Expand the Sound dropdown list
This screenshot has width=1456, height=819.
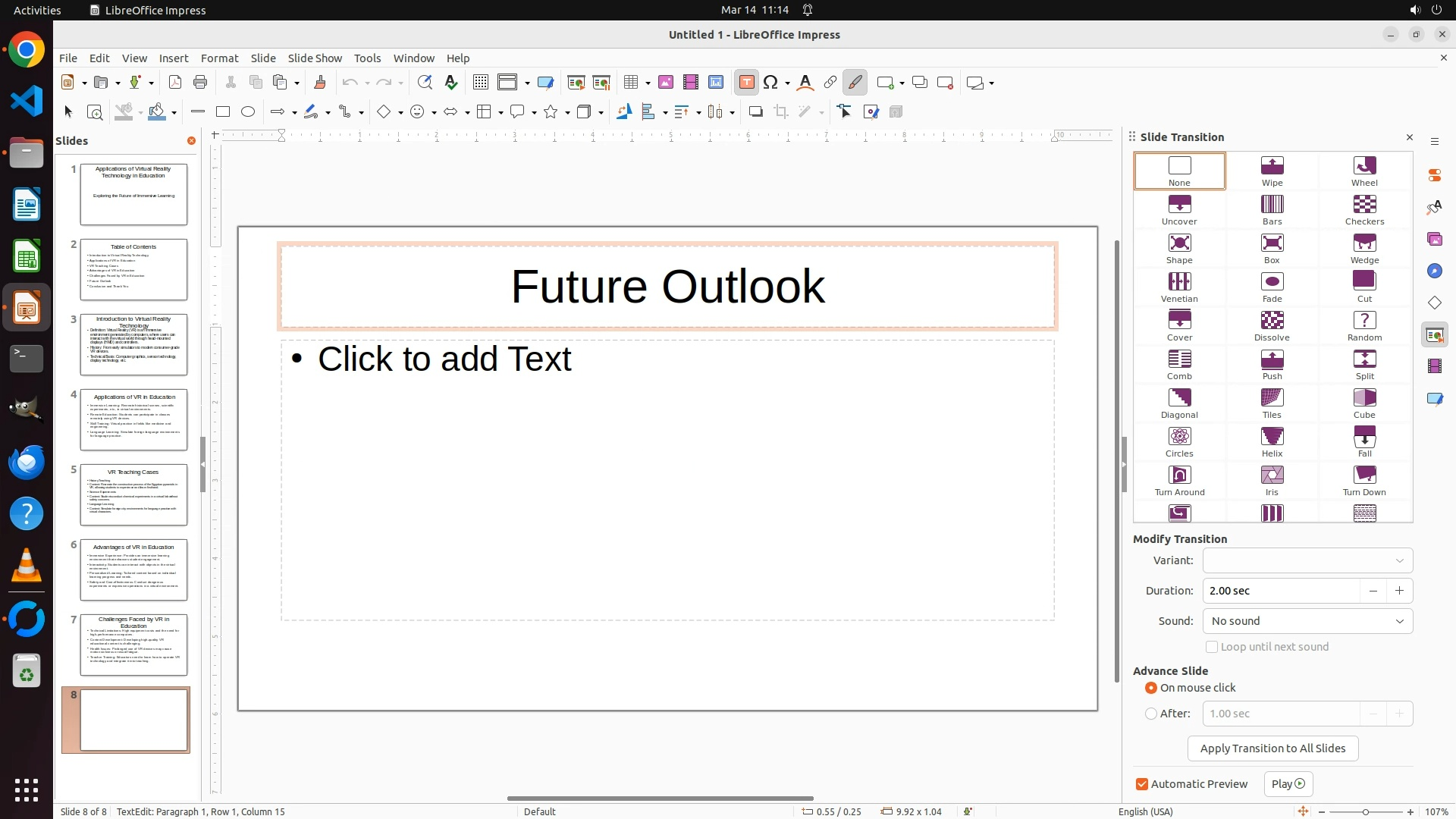(x=1307, y=621)
